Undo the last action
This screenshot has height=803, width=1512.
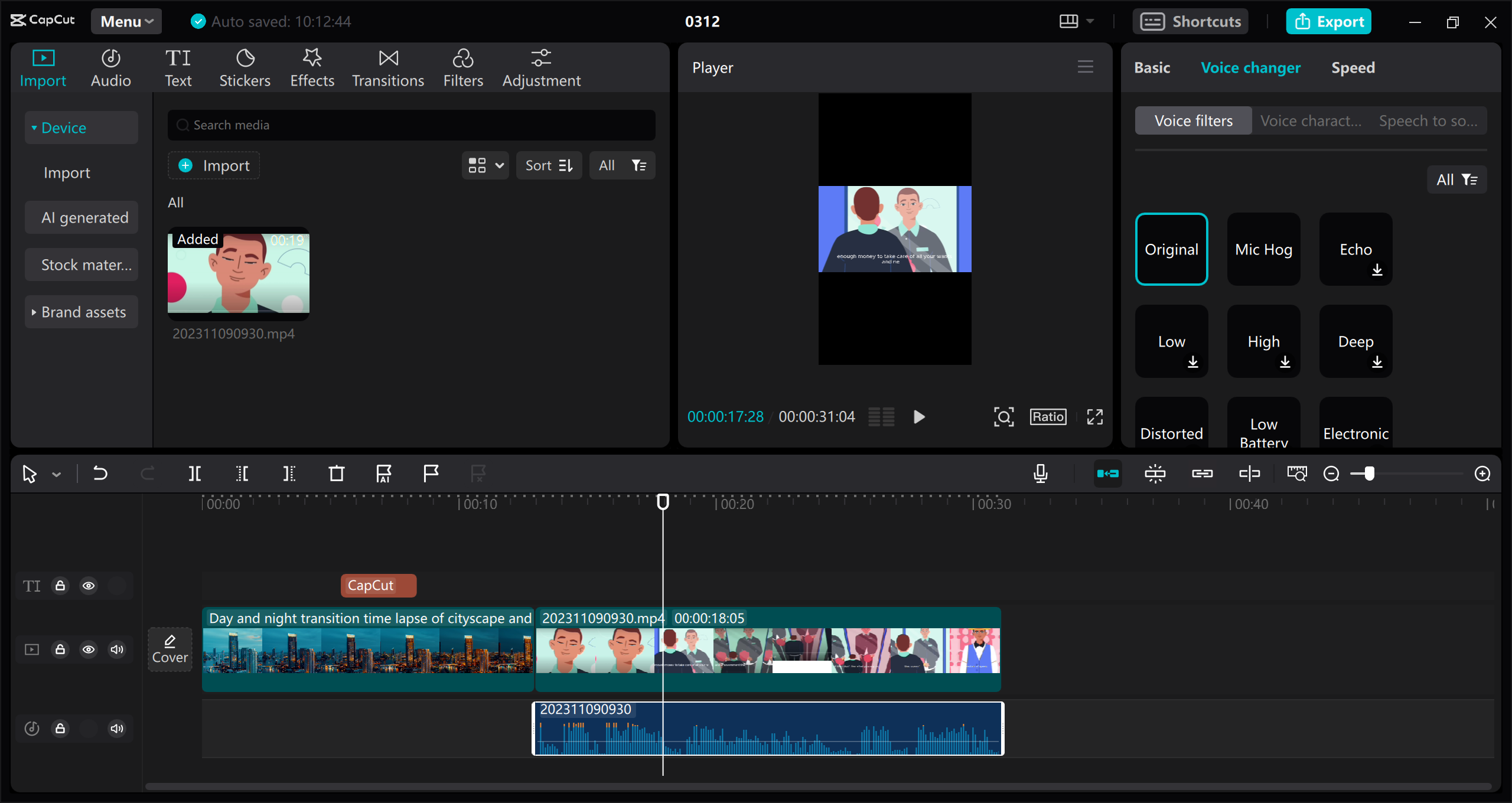tap(100, 473)
